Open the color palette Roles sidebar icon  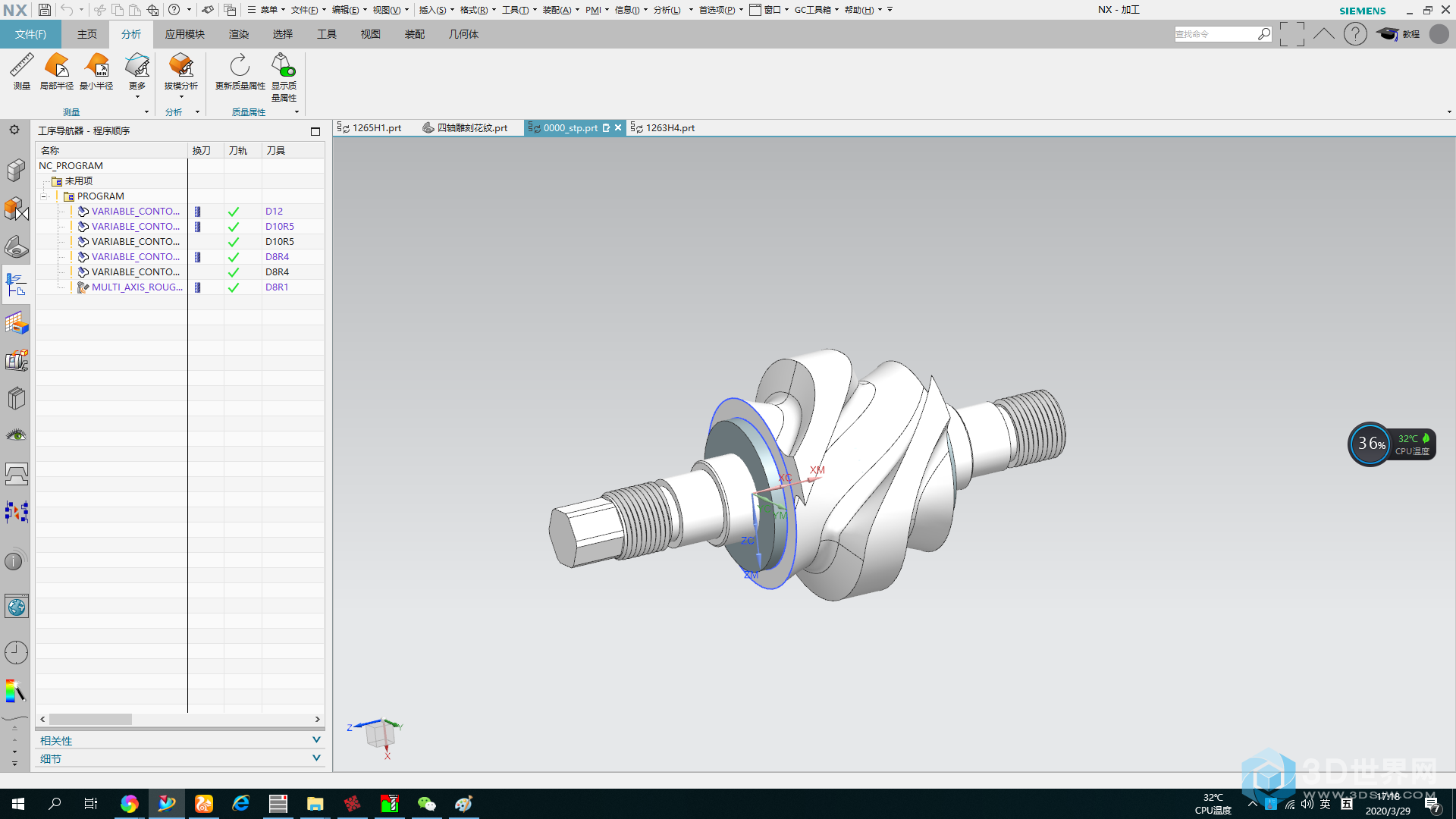coord(16,691)
